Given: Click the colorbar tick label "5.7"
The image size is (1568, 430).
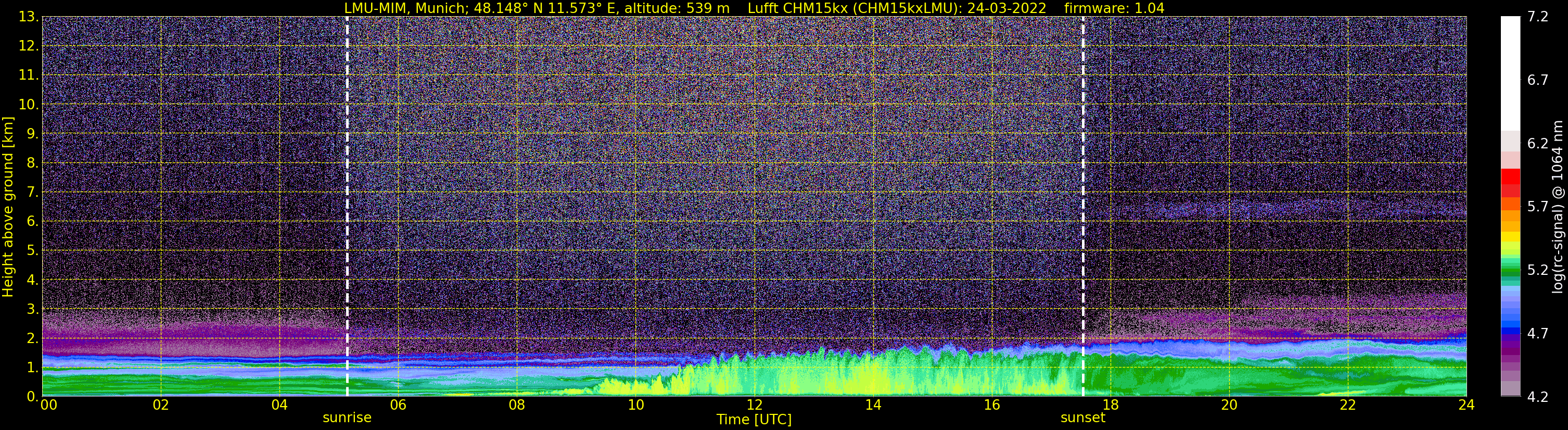Looking at the screenshot, I should [x=1538, y=207].
